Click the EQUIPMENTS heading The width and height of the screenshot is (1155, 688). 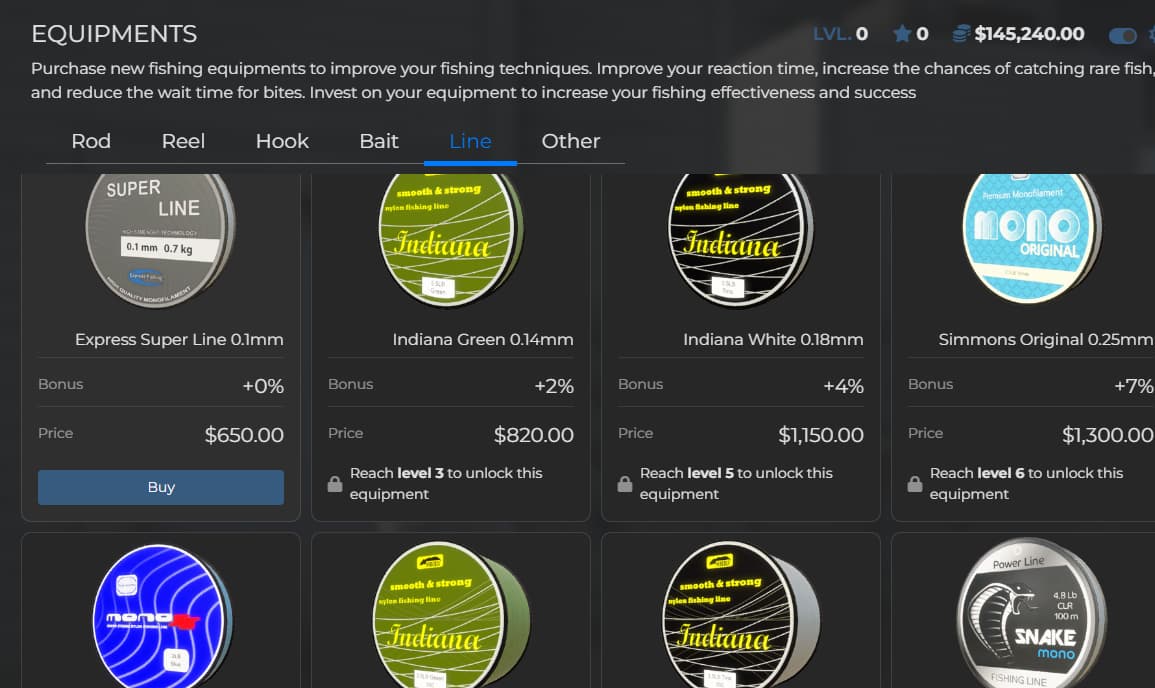coord(114,34)
